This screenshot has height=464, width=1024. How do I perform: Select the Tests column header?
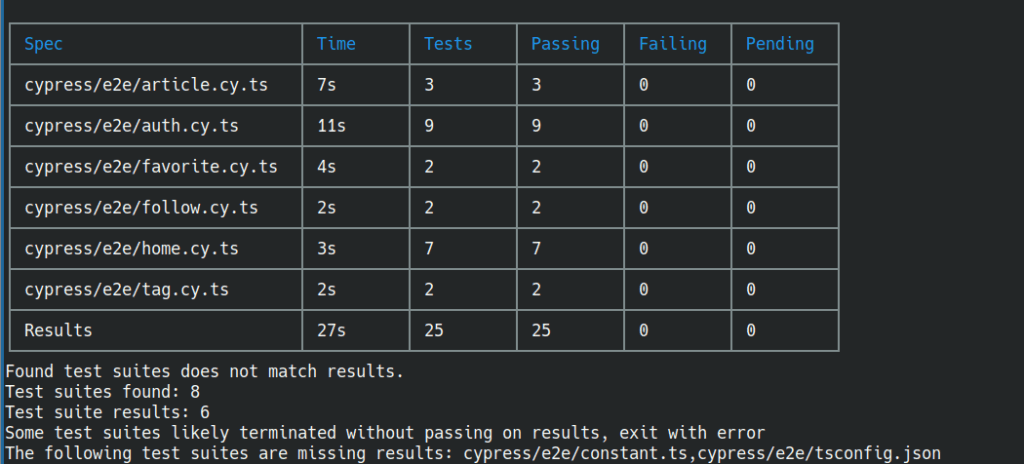pos(448,44)
